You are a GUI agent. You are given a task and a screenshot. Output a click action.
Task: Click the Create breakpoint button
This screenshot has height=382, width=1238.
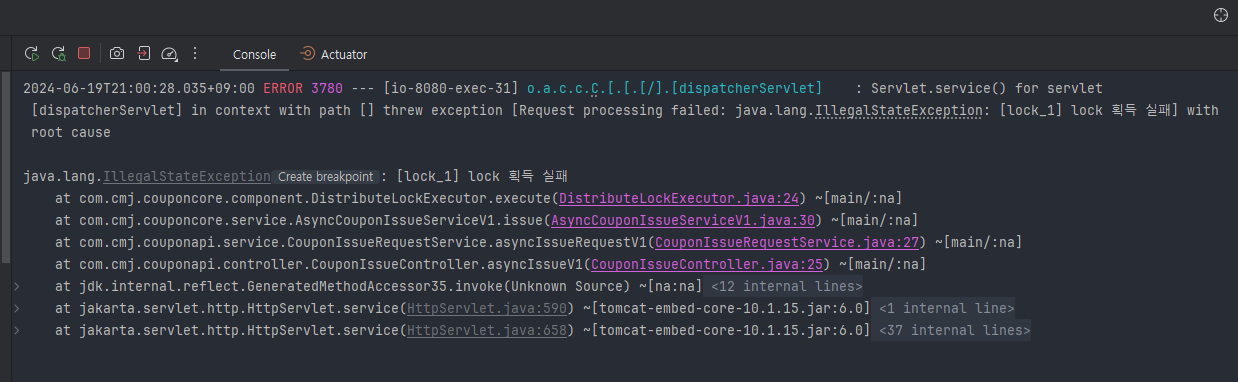[x=325, y=176]
